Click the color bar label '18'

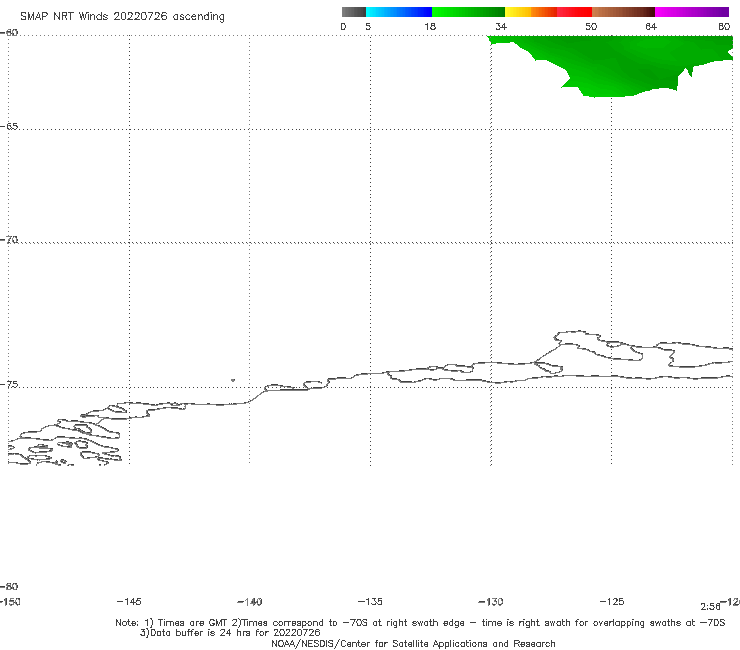(x=430, y=26)
